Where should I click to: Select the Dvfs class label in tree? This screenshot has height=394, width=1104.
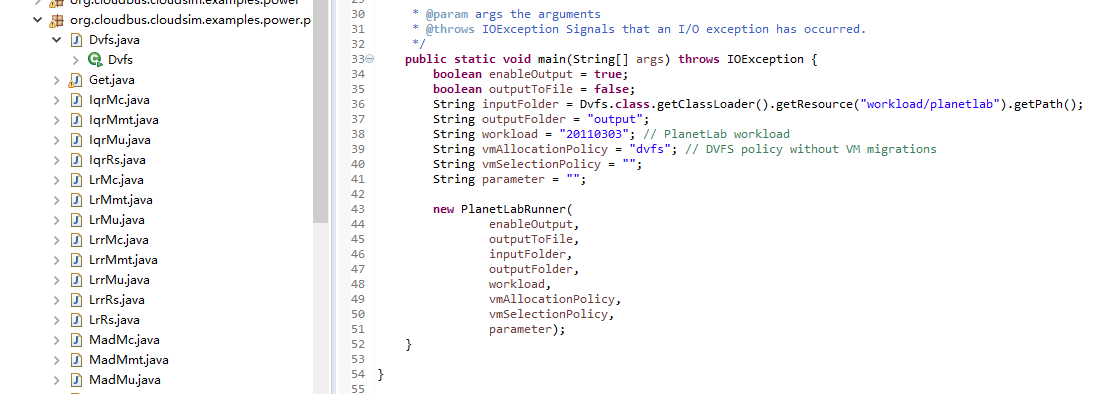[x=120, y=60]
